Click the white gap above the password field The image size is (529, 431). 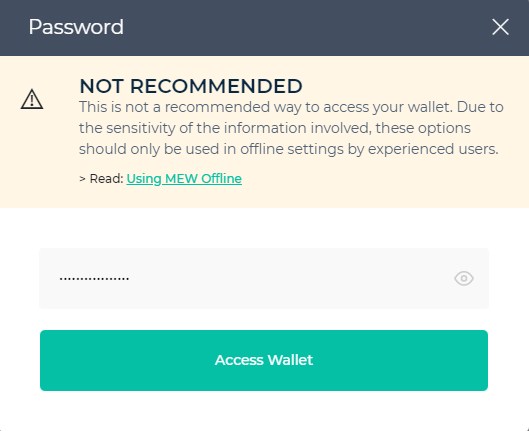coord(264,228)
